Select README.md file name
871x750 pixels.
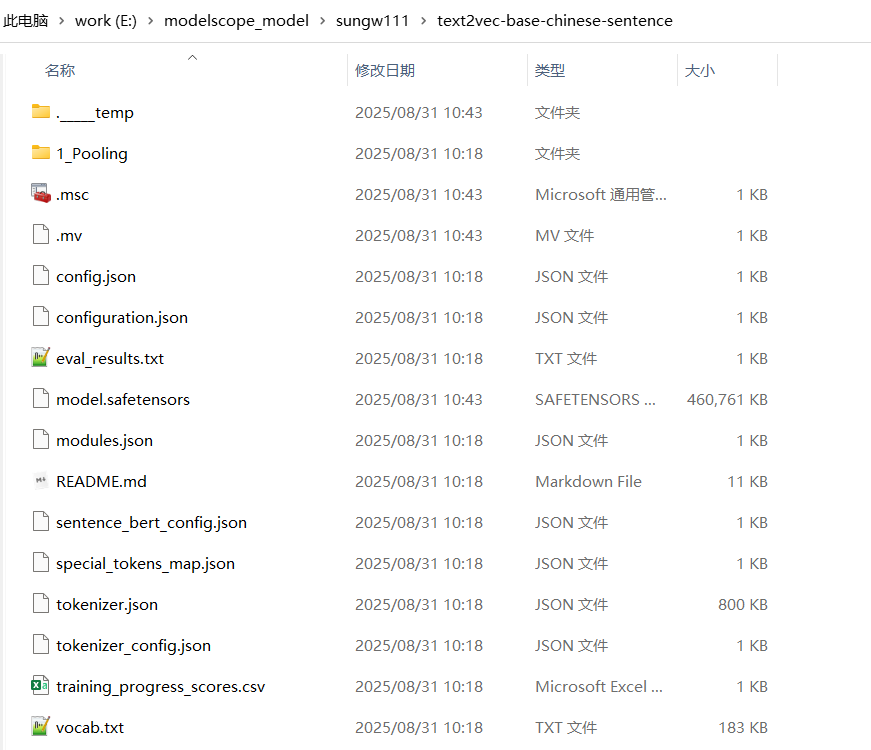[101, 482]
